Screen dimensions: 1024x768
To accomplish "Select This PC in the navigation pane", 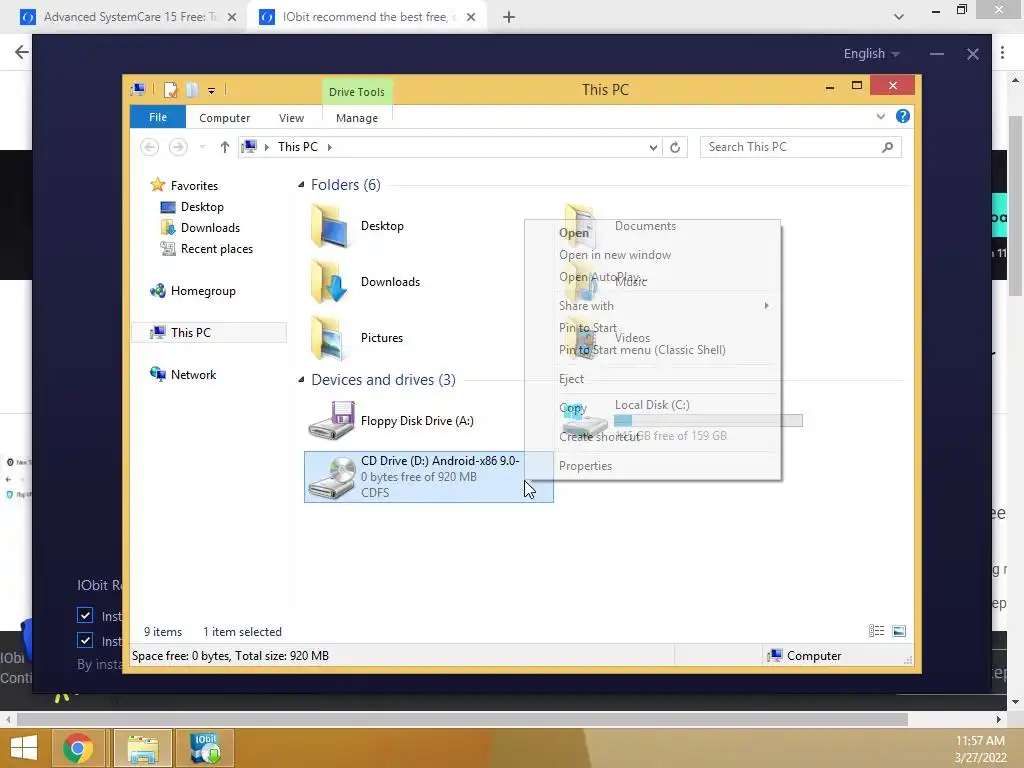I will (x=209, y=332).
